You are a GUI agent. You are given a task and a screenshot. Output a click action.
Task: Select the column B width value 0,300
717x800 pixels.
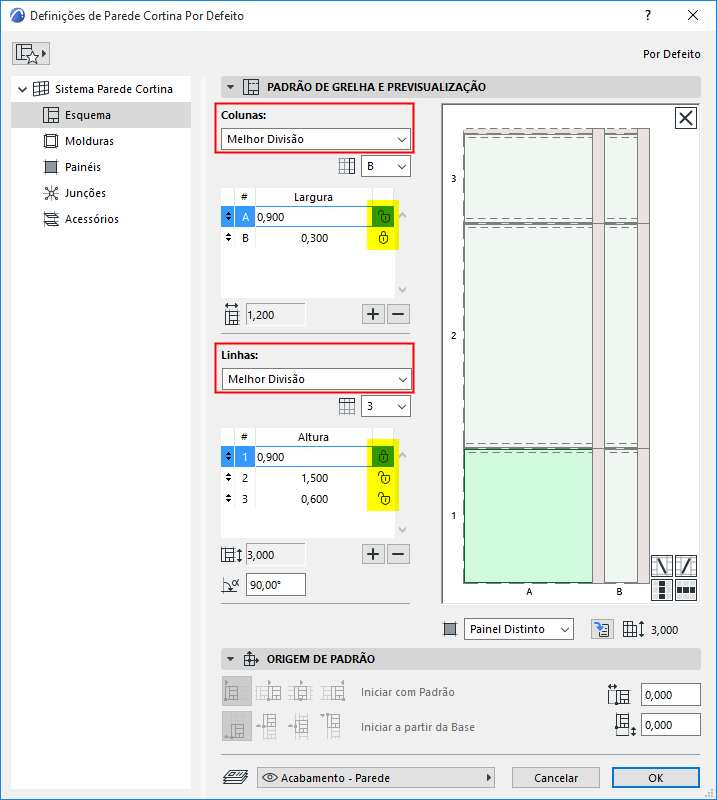pos(314,238)
